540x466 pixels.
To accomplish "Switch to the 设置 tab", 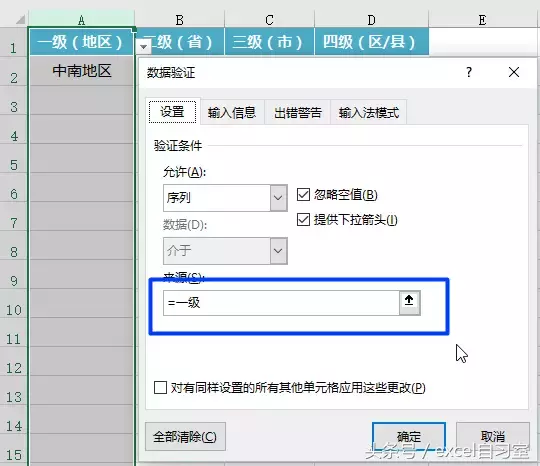I will [172, 112].
